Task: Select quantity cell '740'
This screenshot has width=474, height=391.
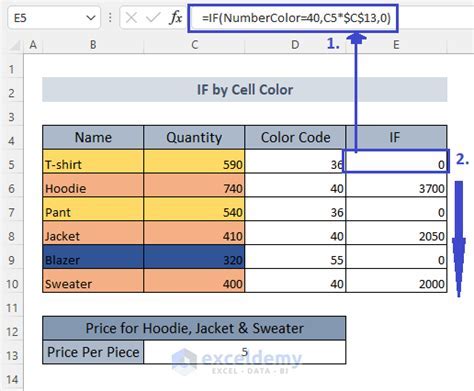Action: click(194, 185)
